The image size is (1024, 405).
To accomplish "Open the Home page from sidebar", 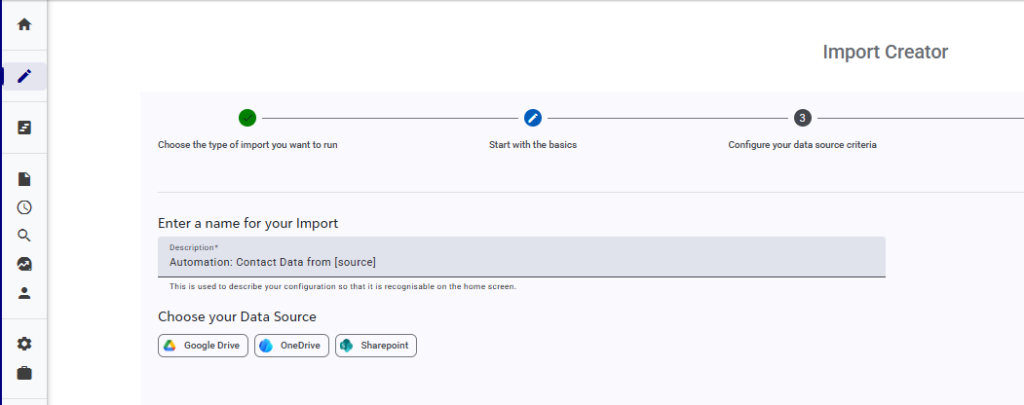I will tap(24, 24).
